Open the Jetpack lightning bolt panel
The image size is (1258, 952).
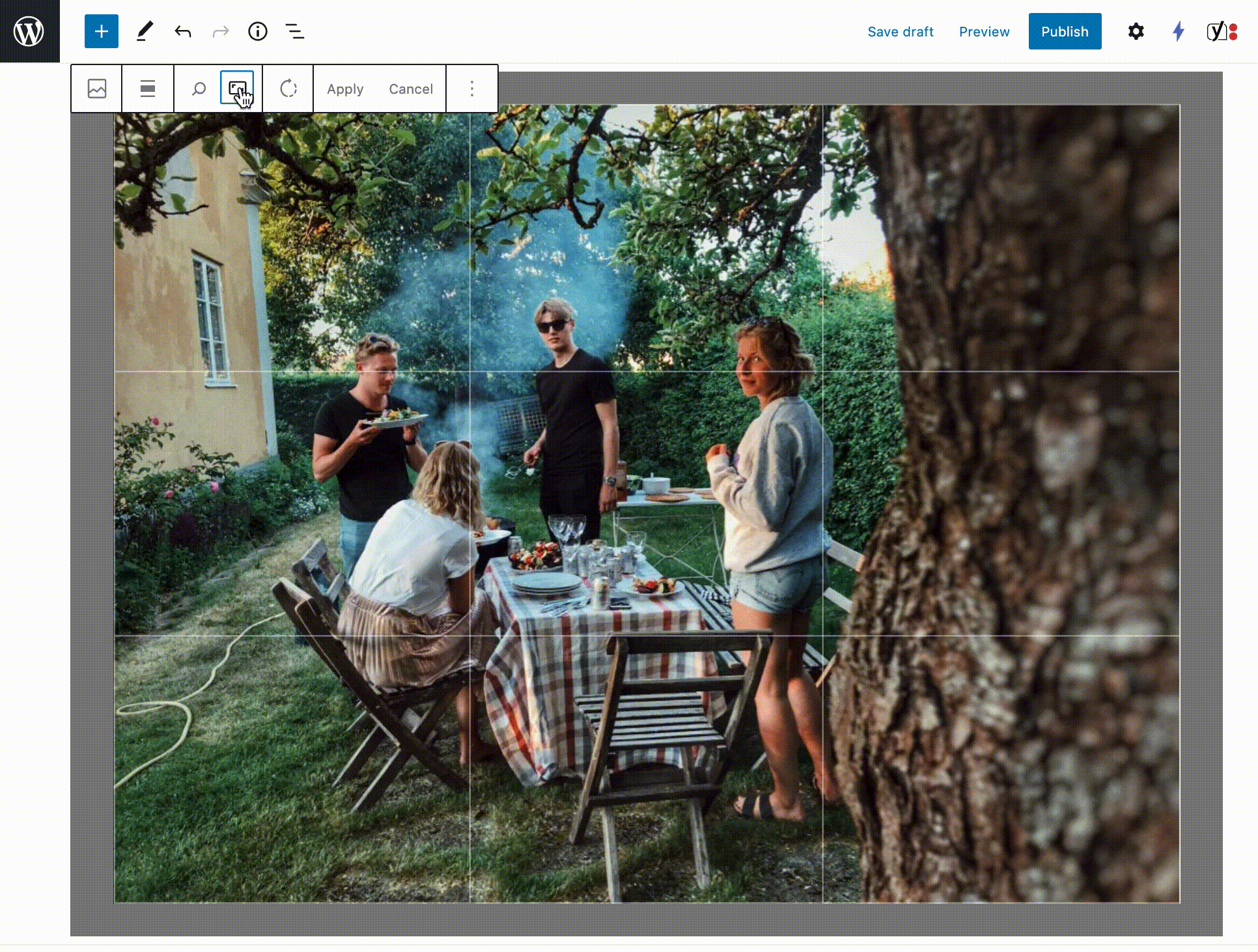coord(1178,31)
